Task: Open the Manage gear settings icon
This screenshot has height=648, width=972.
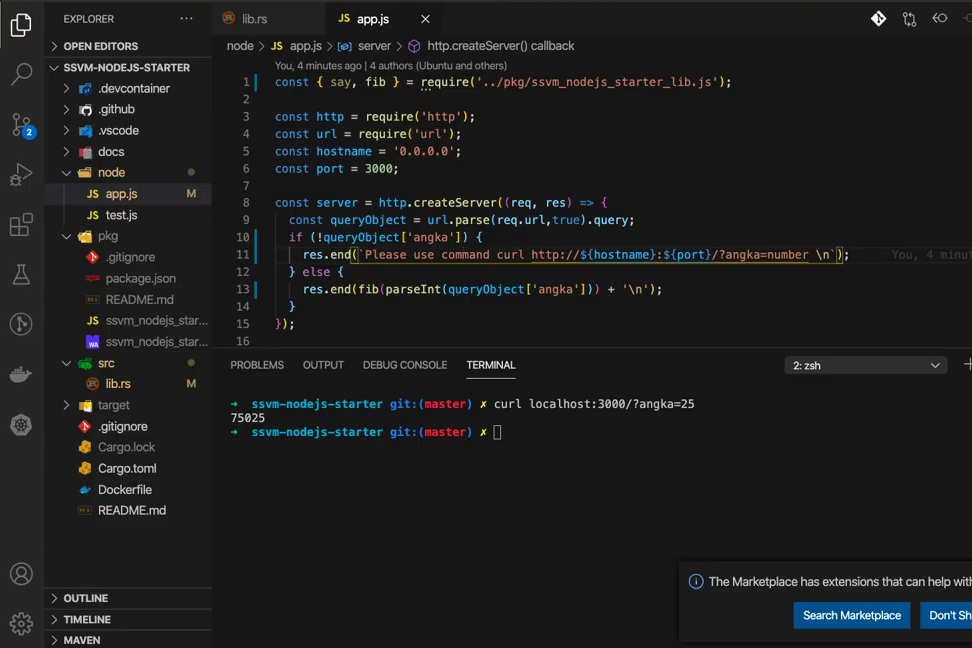Action: (21, 623)
